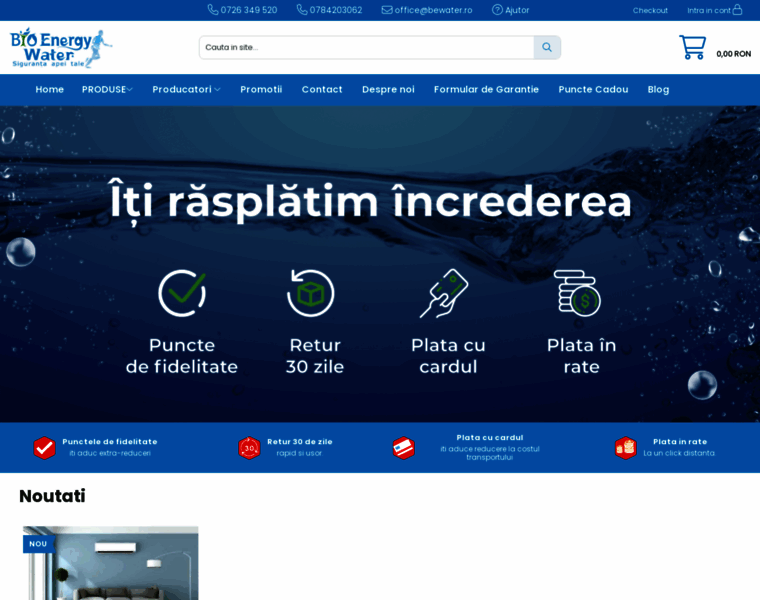Click Retur 30 de zile text
The height and width of the screenshot is (600, 760).
point(300,442)
